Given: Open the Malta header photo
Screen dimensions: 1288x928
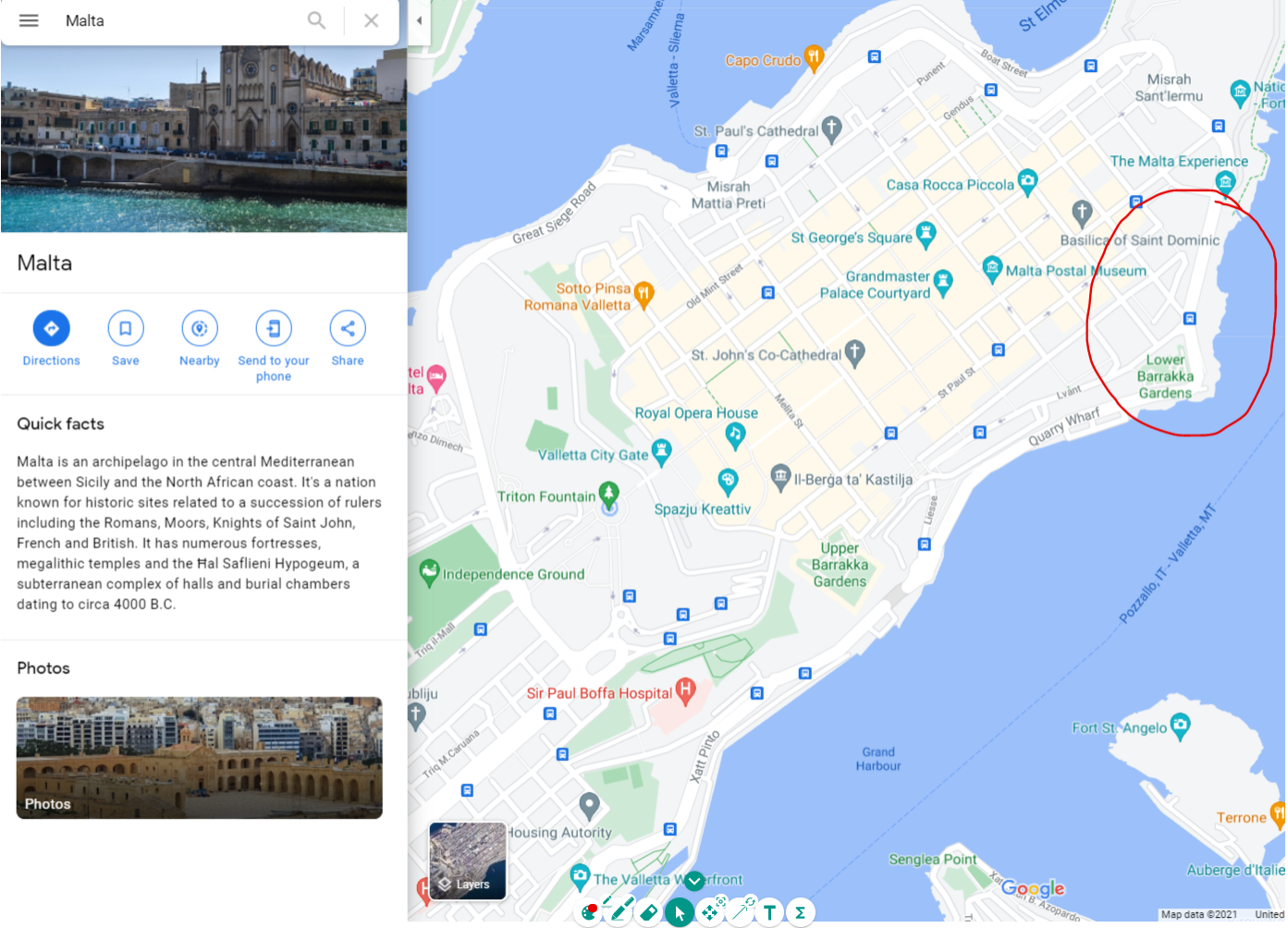Looking at the screenshot, I should [203, 139].
